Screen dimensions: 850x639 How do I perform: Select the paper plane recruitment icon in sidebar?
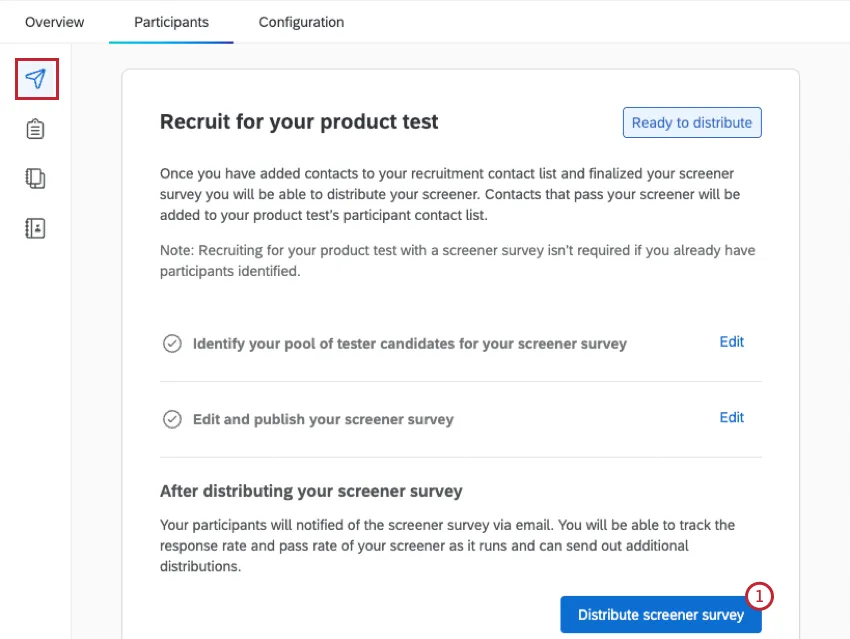[35, 79]
